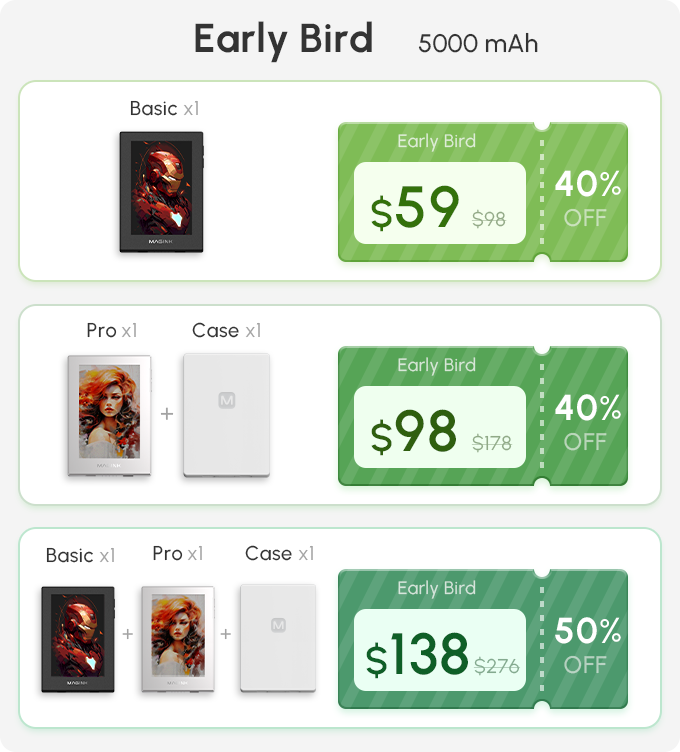Viewport: 680px width, 752px height.
Task: Select the $59 Early Bird price box
Action: coord(439,202)
